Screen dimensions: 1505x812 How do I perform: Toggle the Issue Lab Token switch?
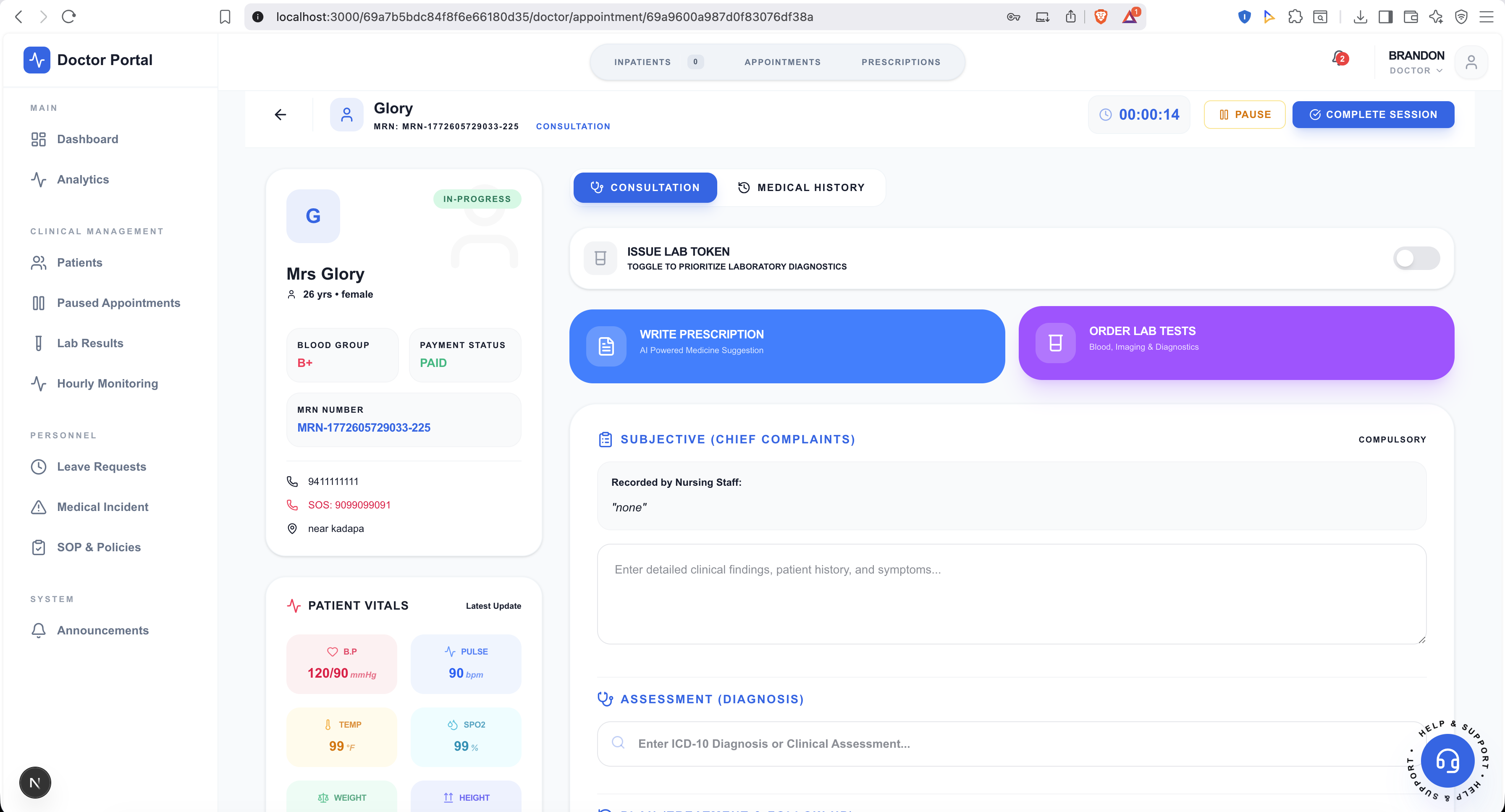click(1416, 258)
